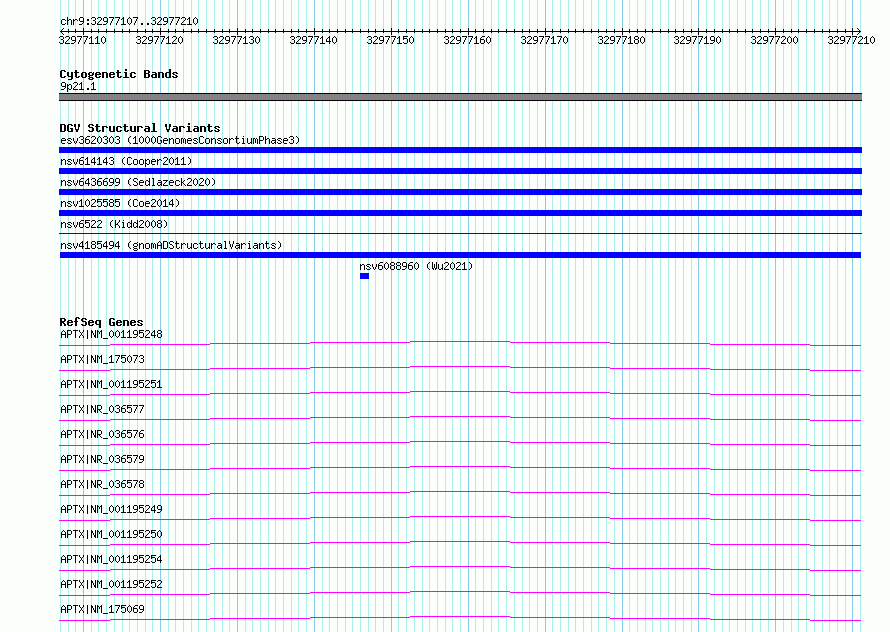The image size is (890, 632).
Task: Open transcript APTX|NM_001195252
Action: (x=111, y=584)
